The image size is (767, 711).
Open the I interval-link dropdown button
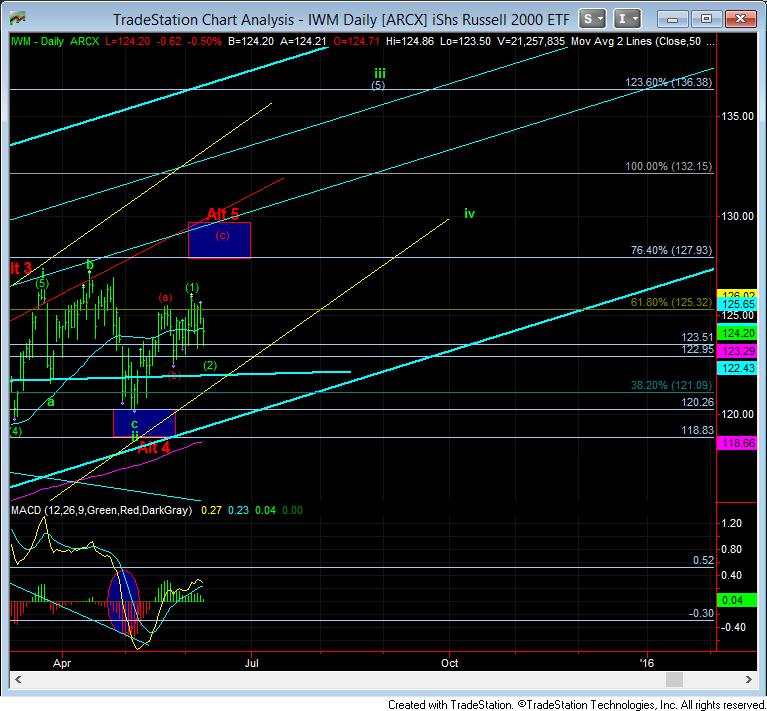click(627, 19)
